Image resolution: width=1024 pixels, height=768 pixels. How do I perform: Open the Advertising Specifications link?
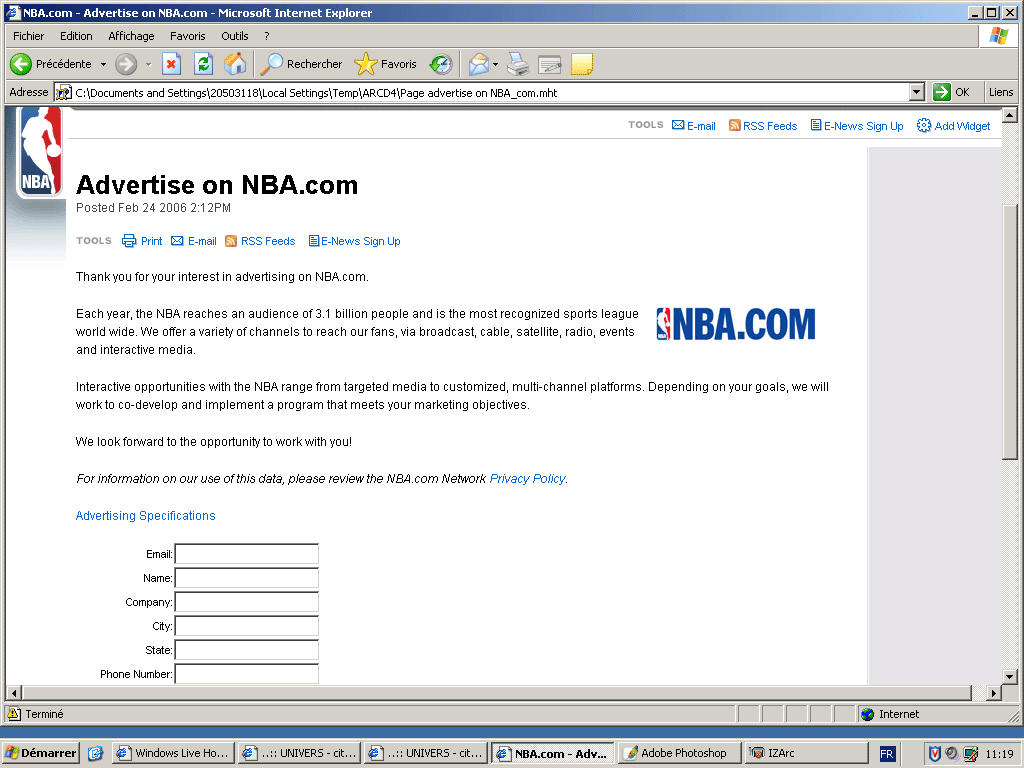click(146, 516)
